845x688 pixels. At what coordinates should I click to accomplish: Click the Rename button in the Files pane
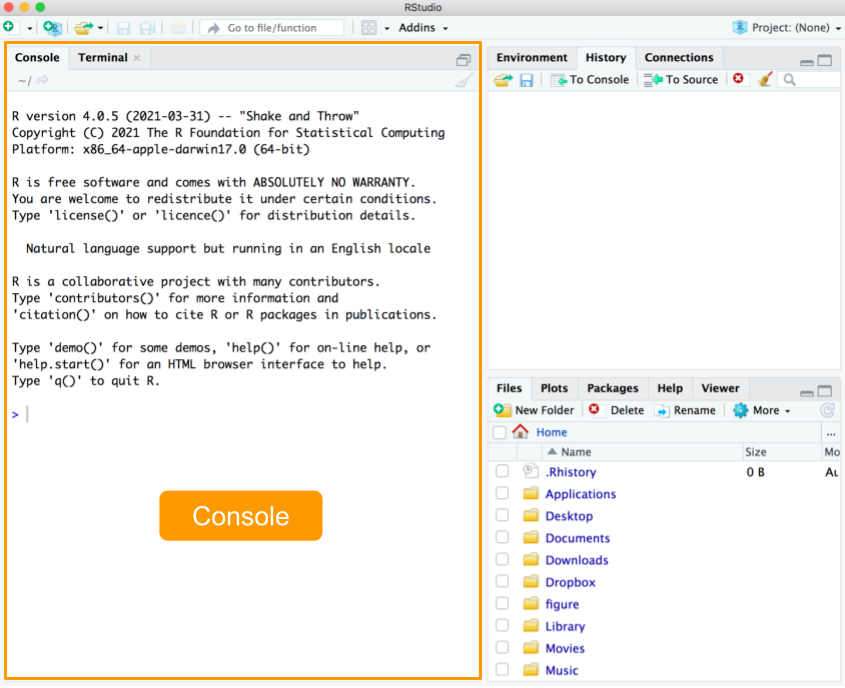coord(685,411)
